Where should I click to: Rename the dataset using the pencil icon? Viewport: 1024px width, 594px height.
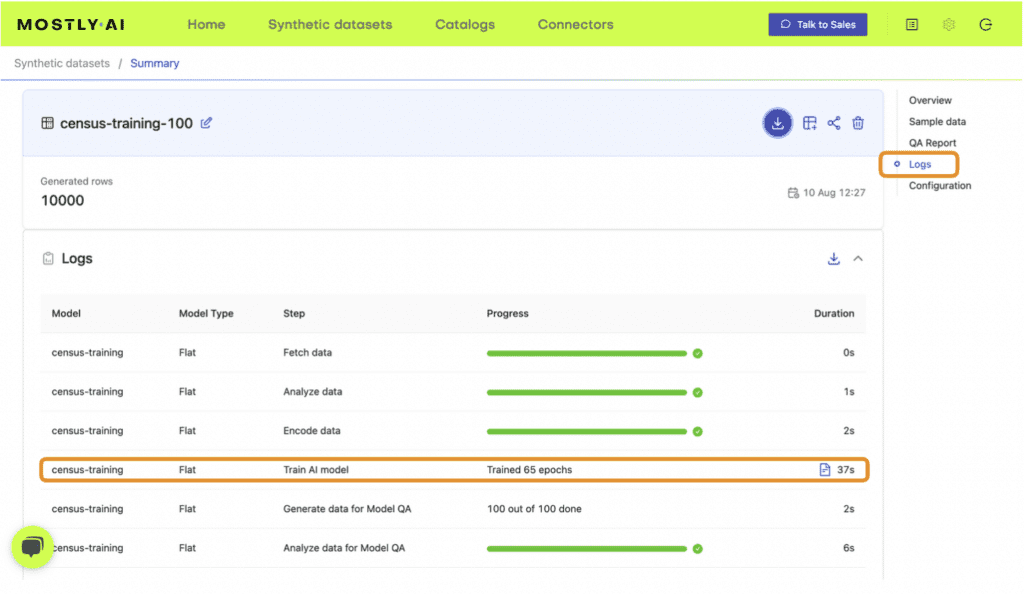pos(207,123)
